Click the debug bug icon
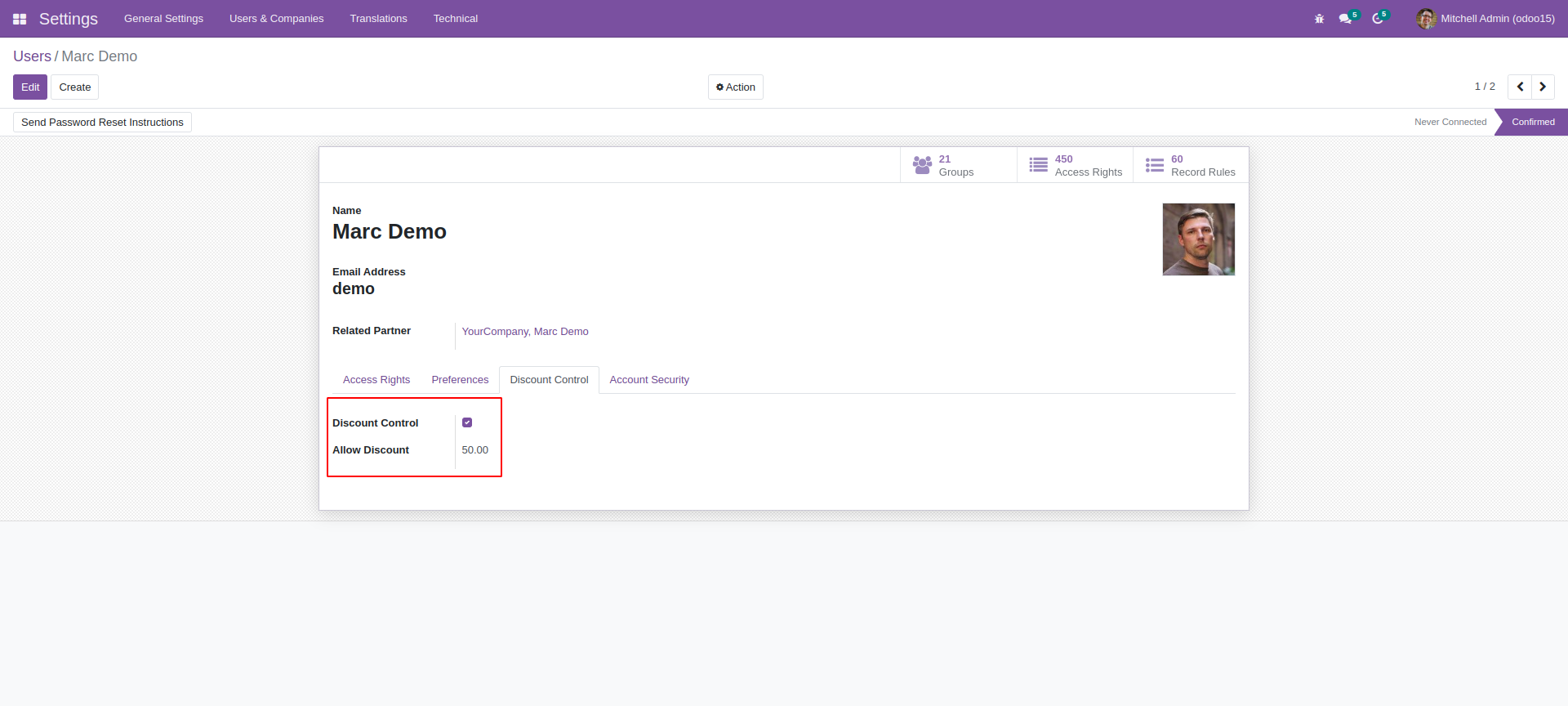Viewport: 1568px width, 706px height. pos(1319,19)
